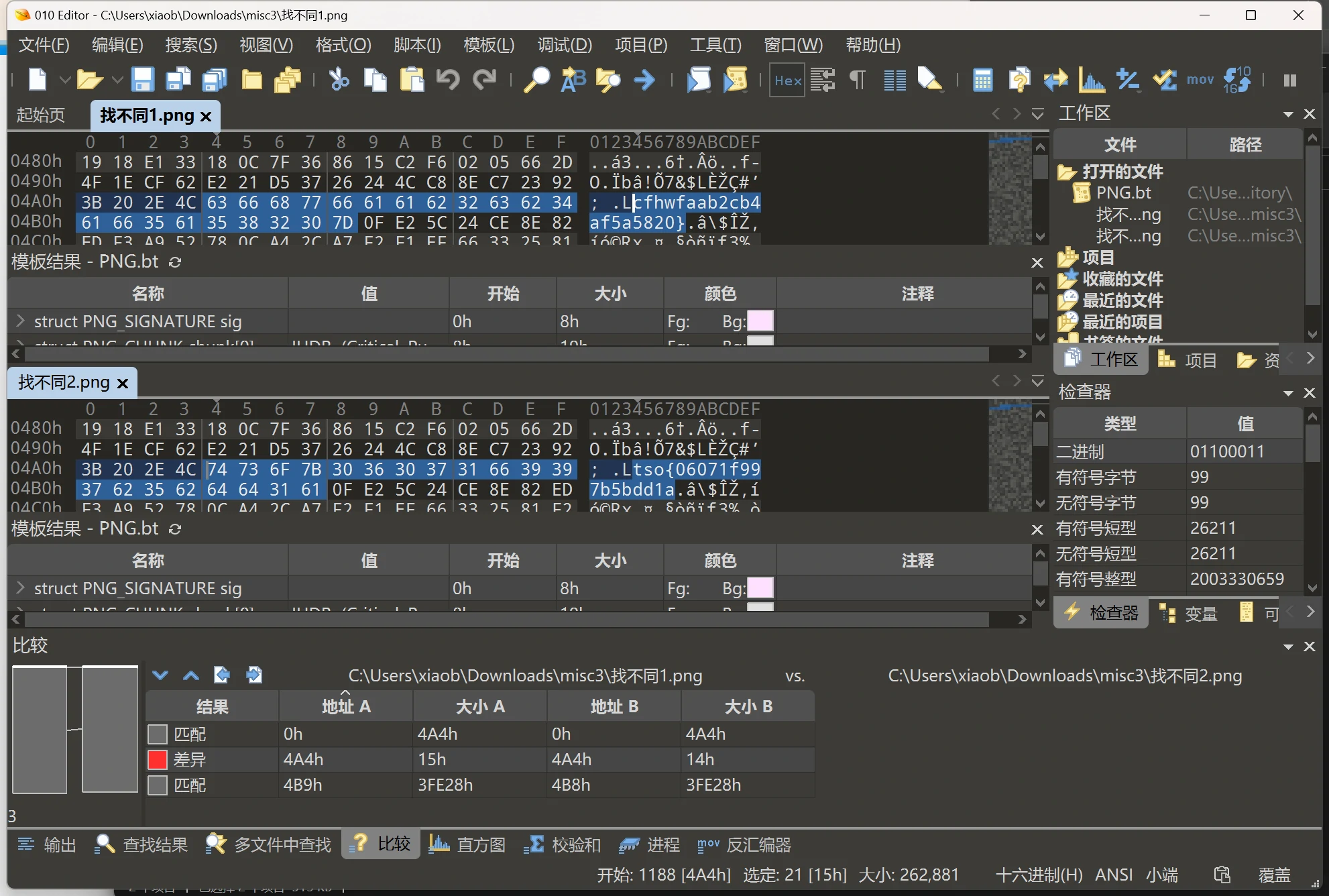Expand PNG_SIGNATURE sig in lower template results
This screenshot has width=1329, height=896.
pyautogui.click(x=20, y=588)
